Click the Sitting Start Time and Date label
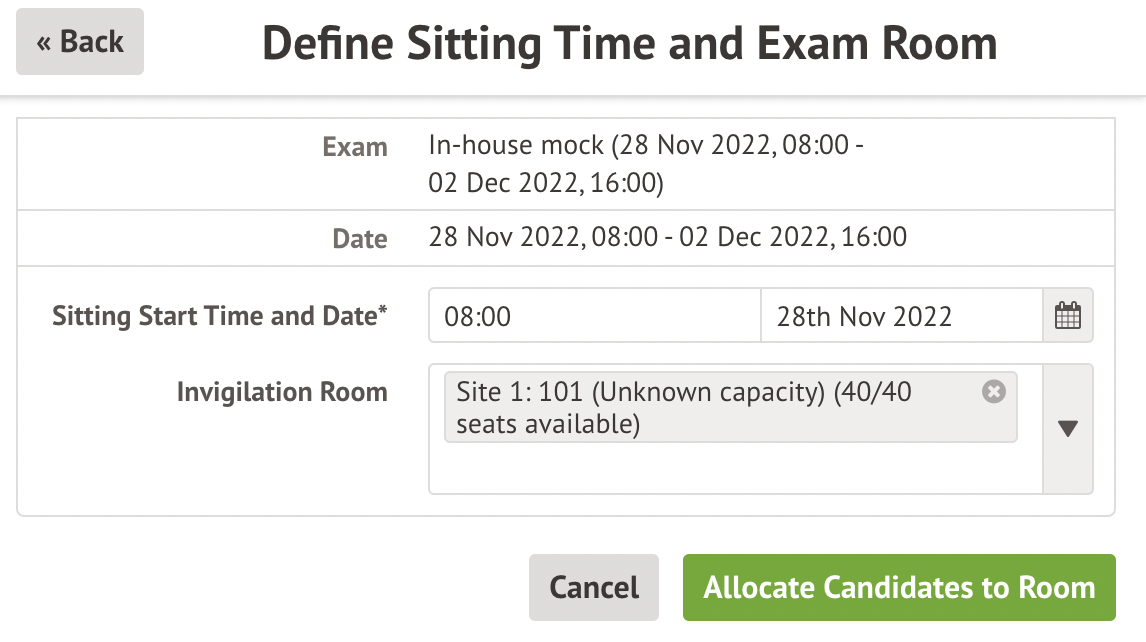The width and height of the screenshot is (1146, 642). [x=214, y=317]
